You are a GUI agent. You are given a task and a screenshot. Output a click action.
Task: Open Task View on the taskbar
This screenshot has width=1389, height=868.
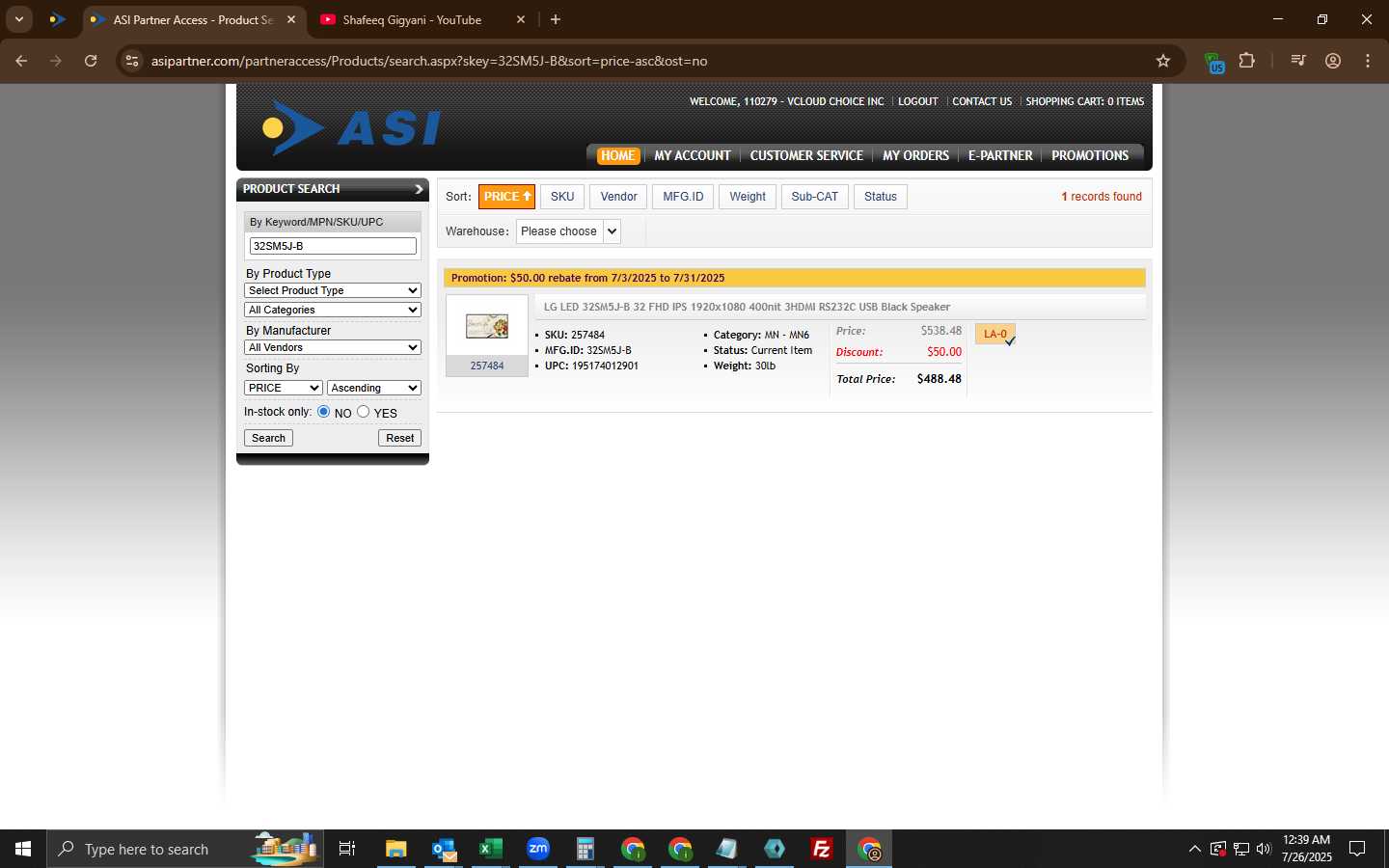pyautogui.click(x=347, y=849)
